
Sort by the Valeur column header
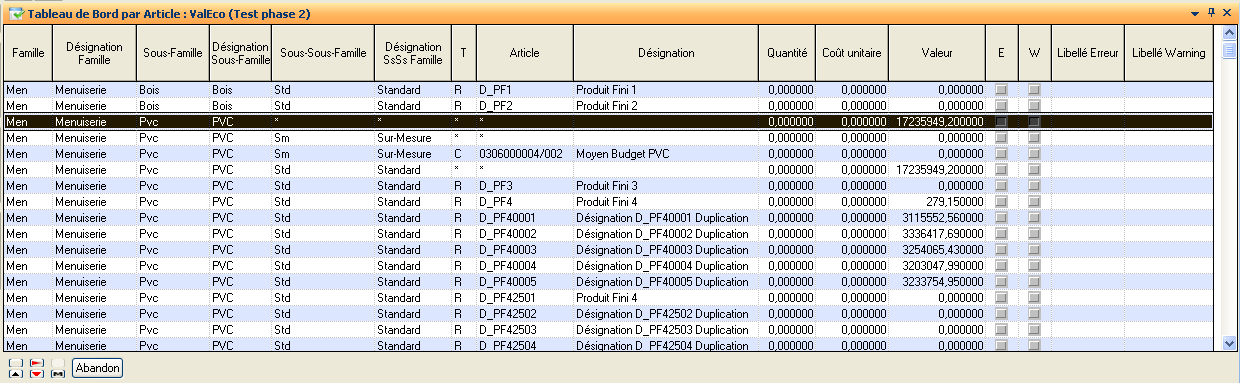click(937, 53)
